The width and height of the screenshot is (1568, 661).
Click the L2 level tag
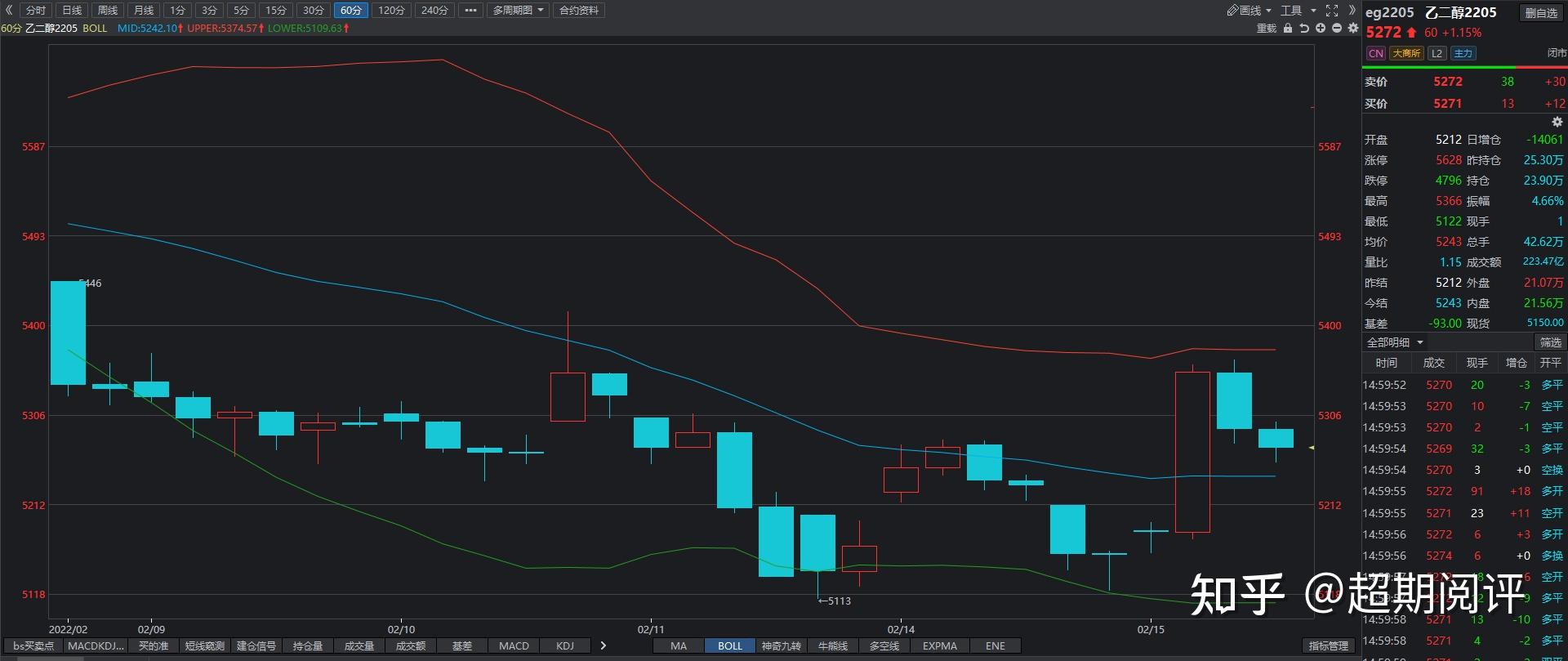coord(1437,53)
